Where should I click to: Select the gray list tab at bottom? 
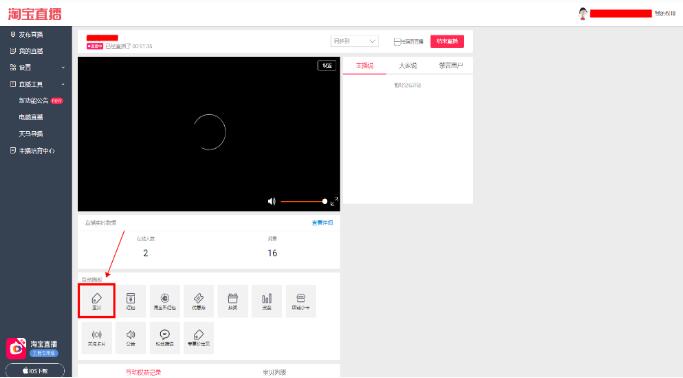[274, 372]
